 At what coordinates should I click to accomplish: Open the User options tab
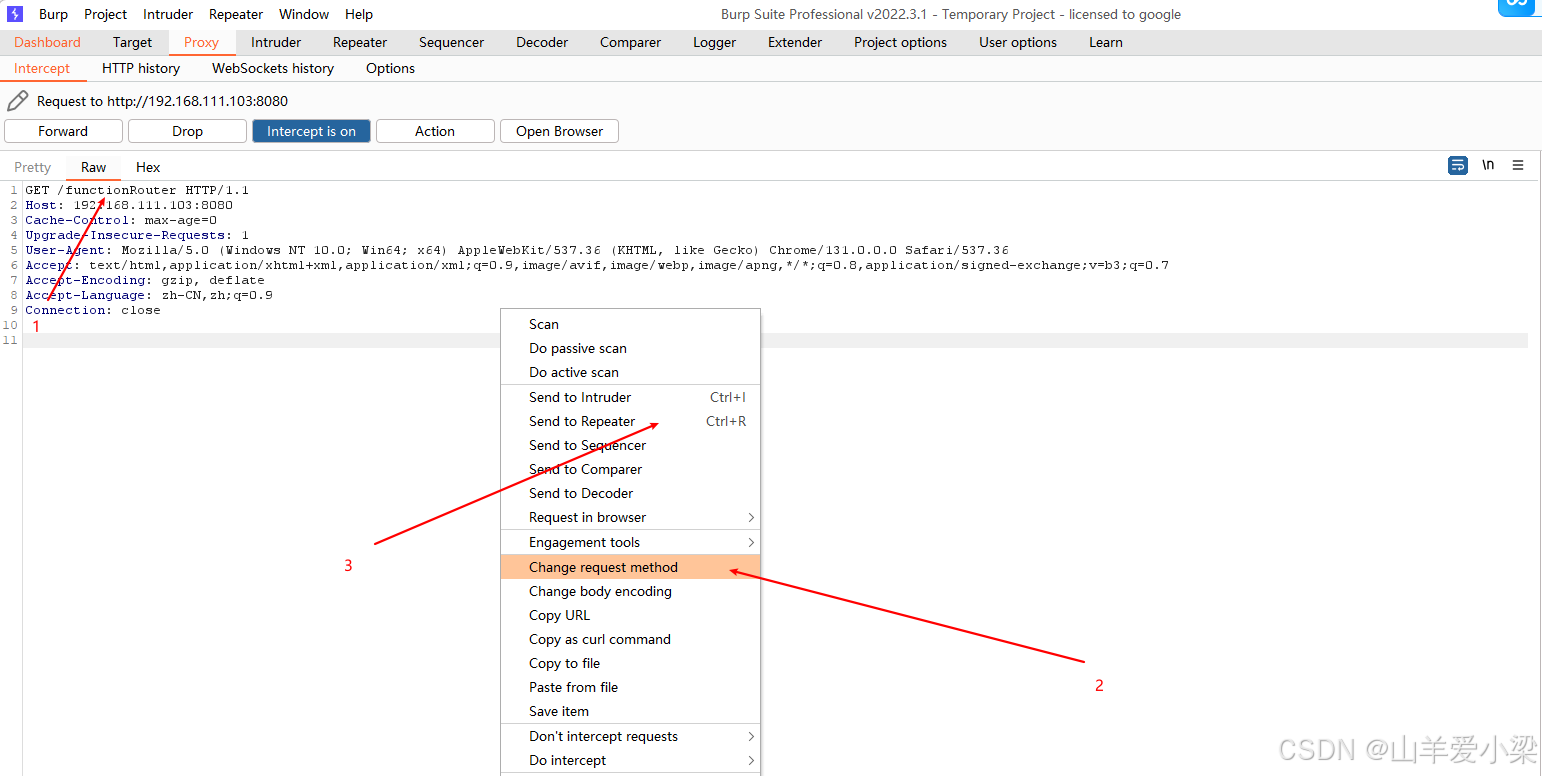[1018, 42]
